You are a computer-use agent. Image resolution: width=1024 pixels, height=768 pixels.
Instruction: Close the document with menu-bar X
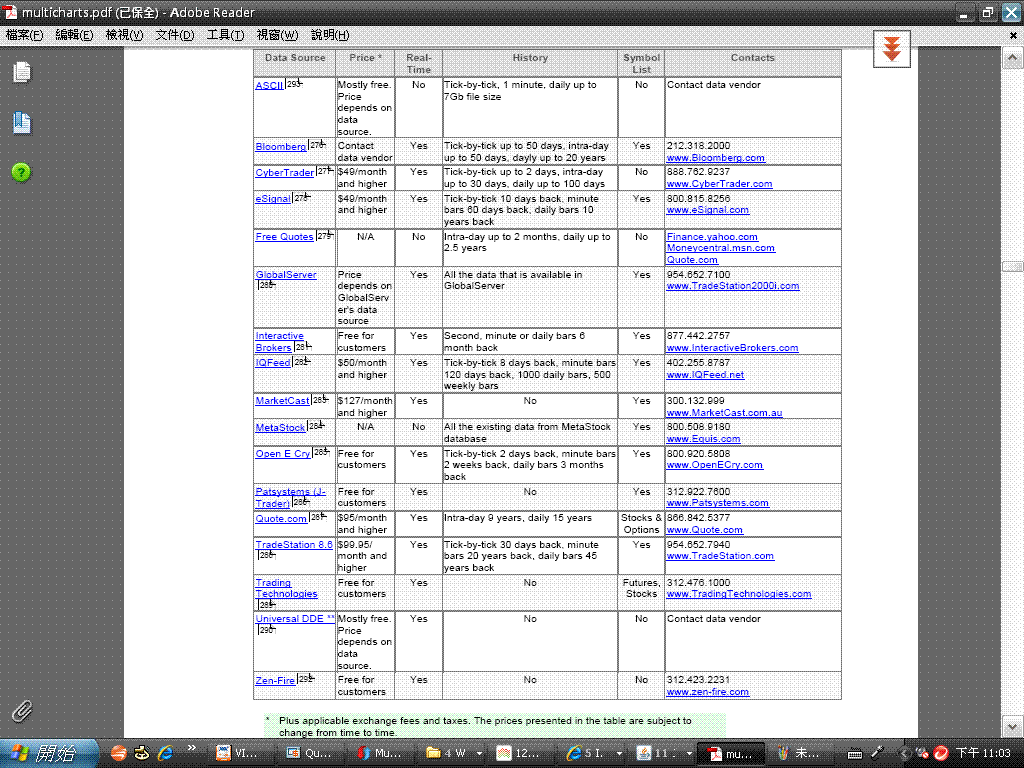[x=1014, y=35]
